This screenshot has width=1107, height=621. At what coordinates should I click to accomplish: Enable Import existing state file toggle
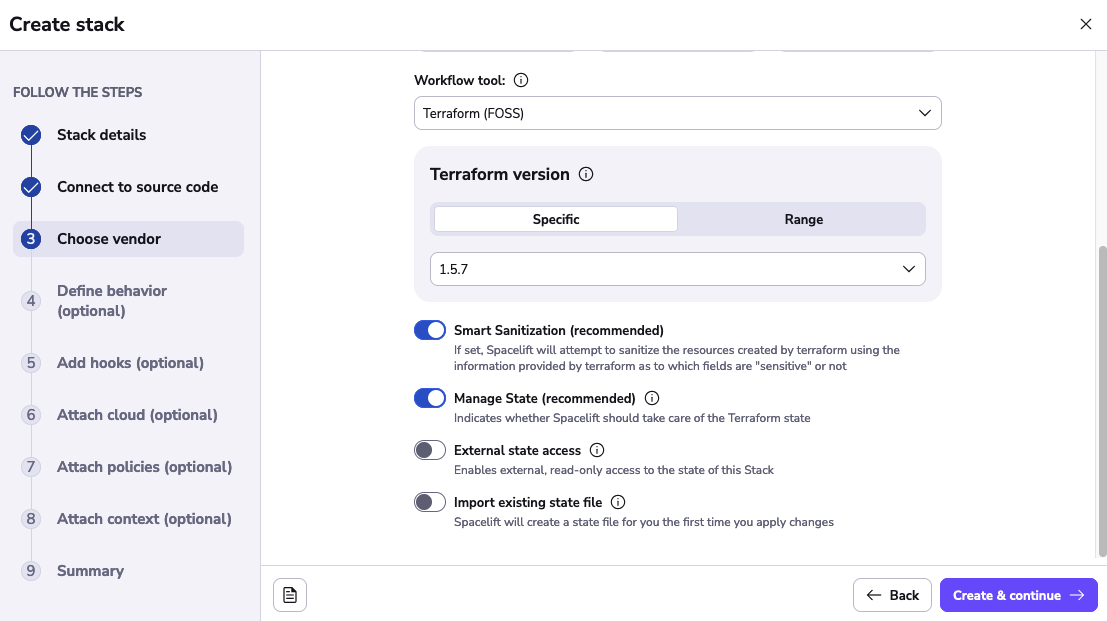coord(430,503)
